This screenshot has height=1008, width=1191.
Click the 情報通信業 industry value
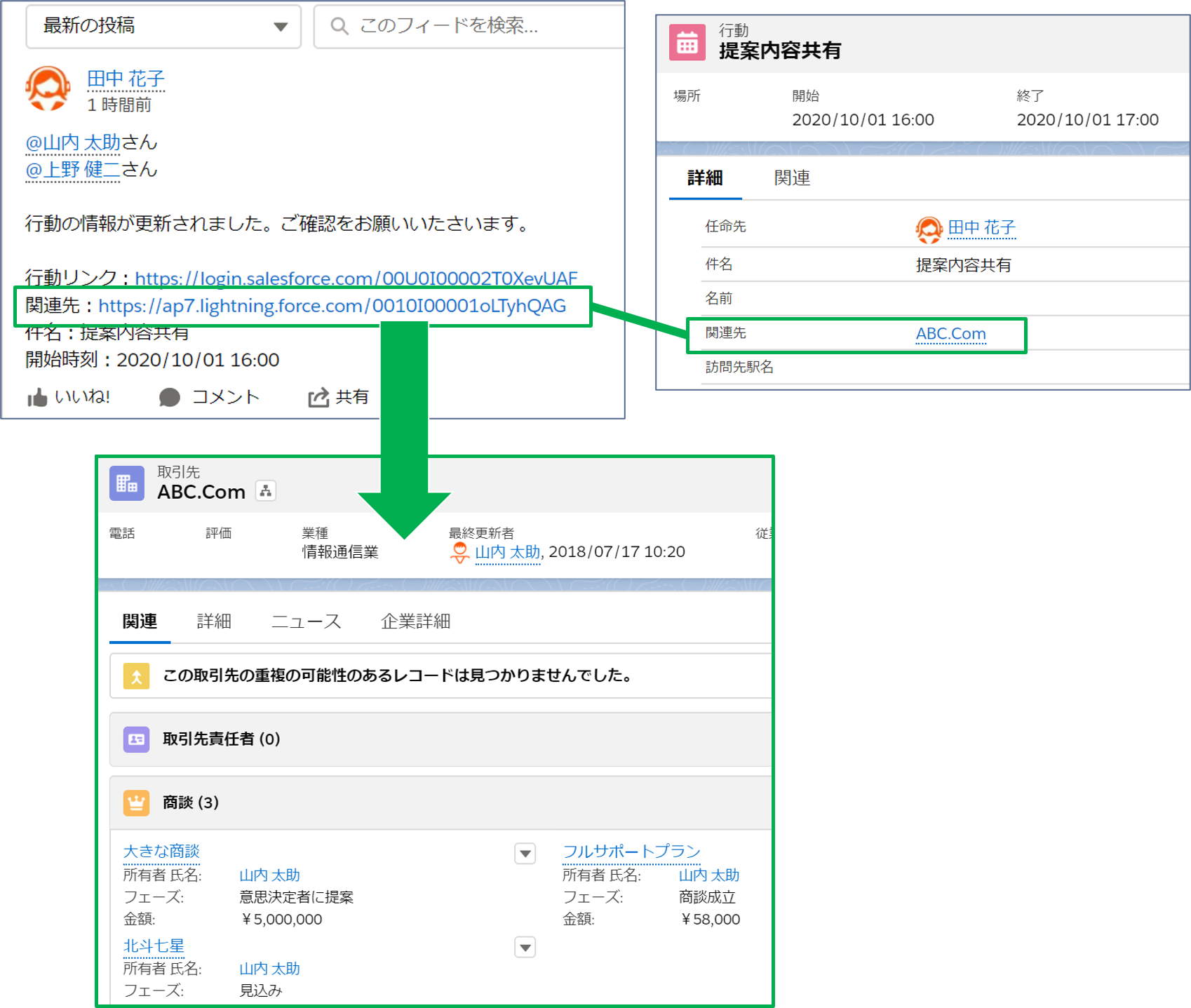340,552
